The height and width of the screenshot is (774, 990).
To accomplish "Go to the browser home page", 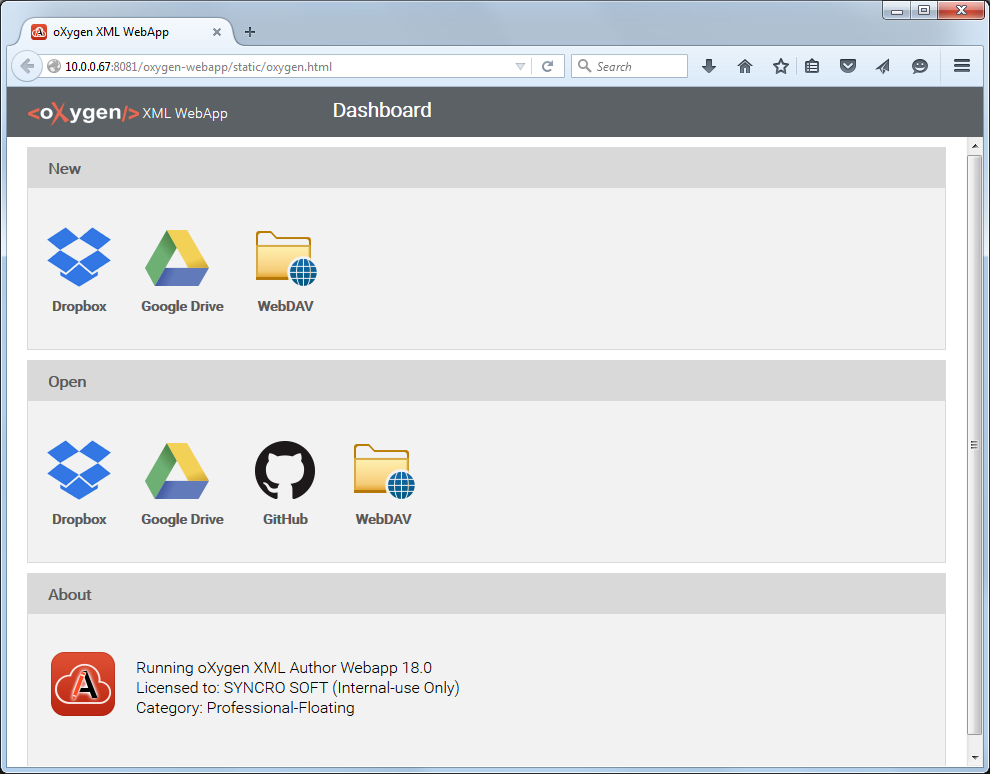I will click(745, 66).
